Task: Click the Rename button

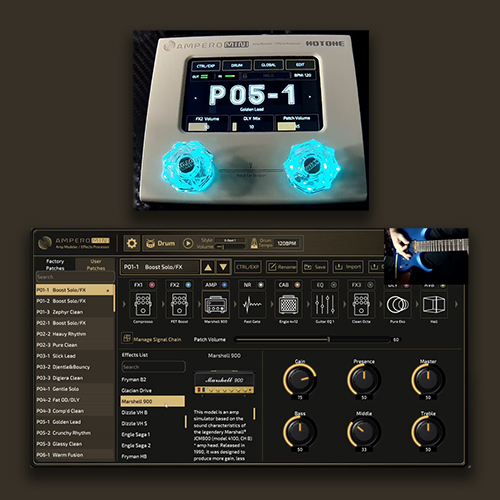Action: point(282,267)
